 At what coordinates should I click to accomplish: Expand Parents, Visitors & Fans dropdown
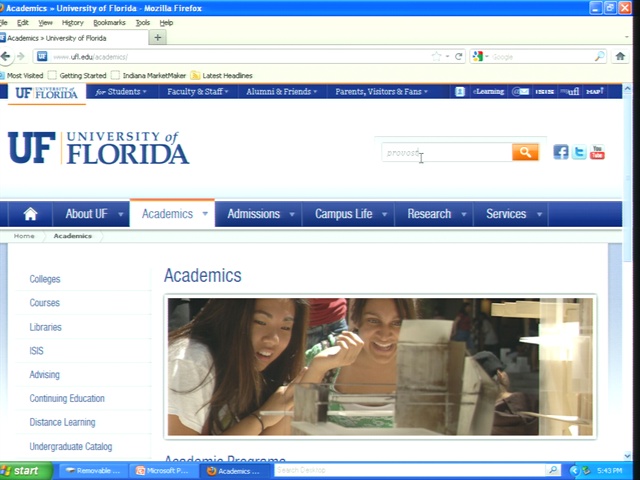[382, 91]
